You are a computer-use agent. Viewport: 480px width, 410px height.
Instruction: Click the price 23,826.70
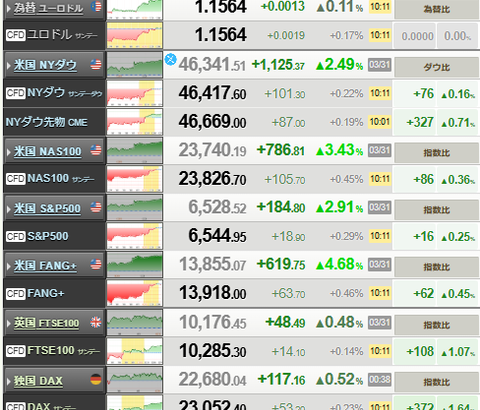coord(212,179)
